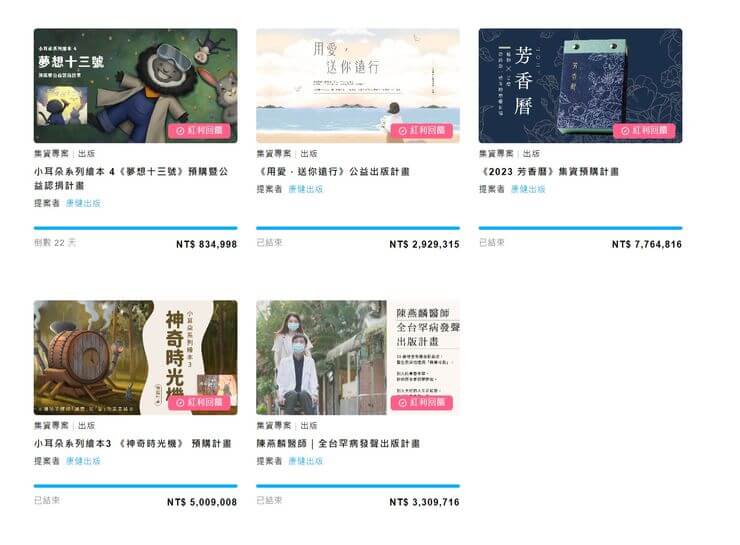The width and height of the screenshot is (740, 545).
Task: Click 紅利回饋 badge on 陳燕麟醫師 card
Action: (x=421, y=402)
